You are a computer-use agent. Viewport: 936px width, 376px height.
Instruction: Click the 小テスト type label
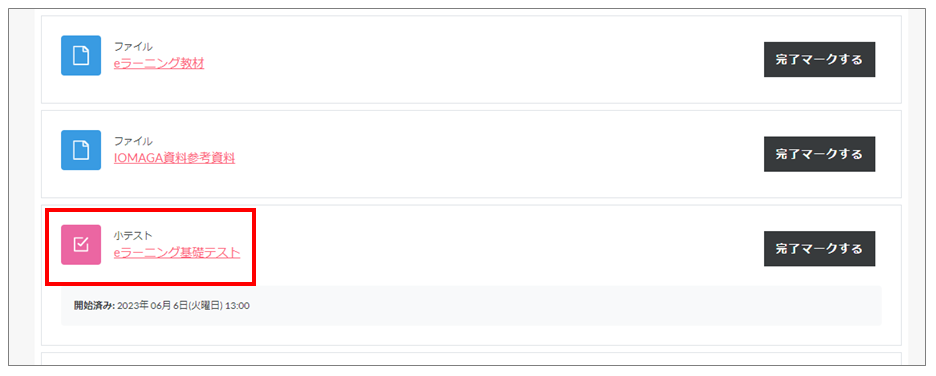[x=133, y=236]
